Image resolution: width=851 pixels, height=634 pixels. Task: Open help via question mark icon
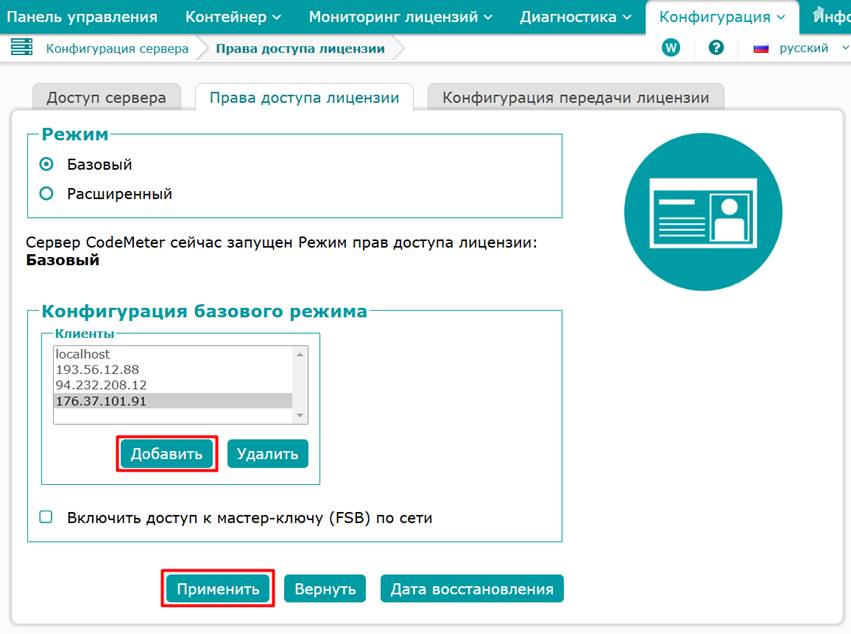716,48
